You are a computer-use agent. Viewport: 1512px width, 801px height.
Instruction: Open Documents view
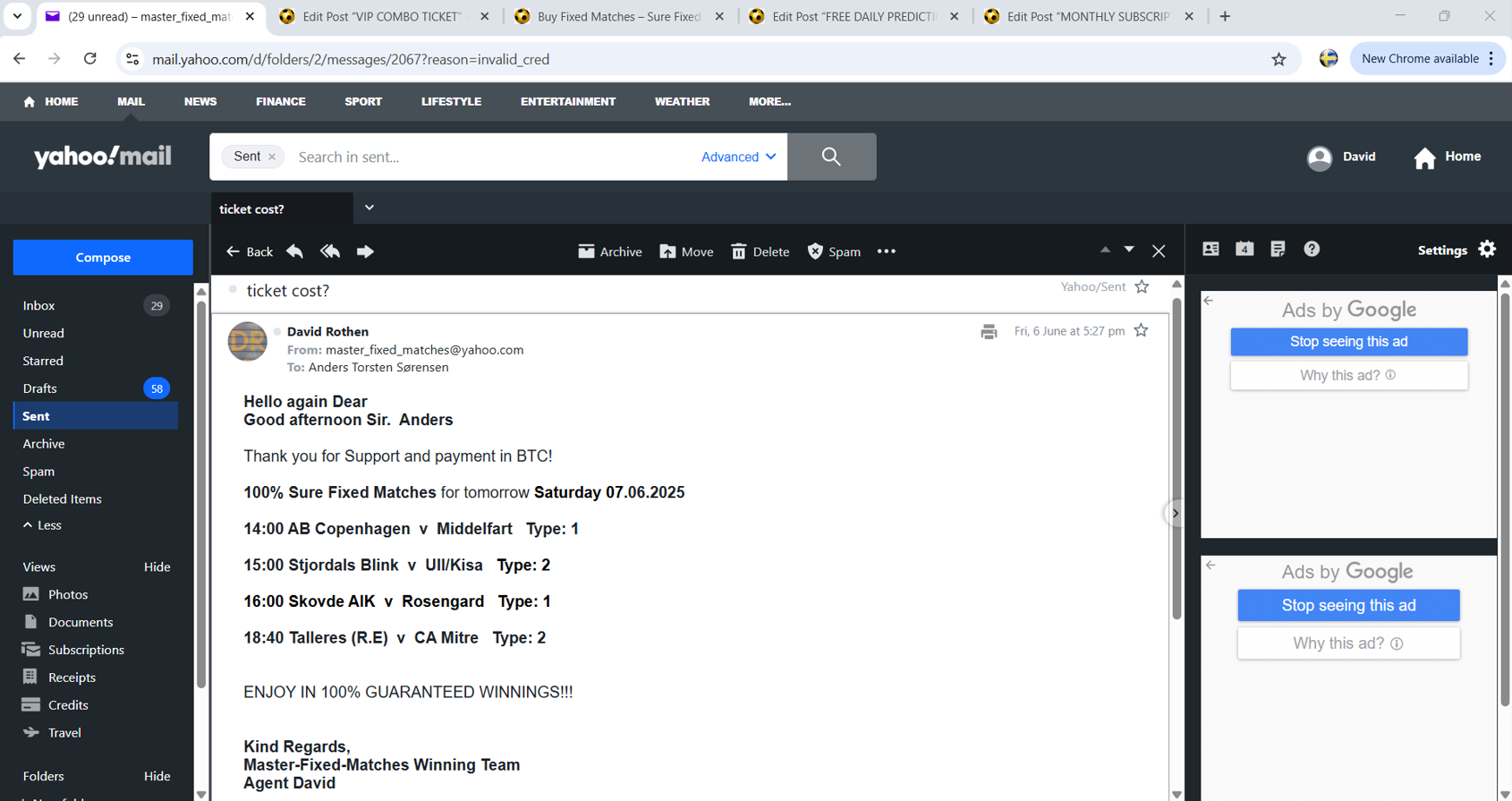[x=68, y=622]
